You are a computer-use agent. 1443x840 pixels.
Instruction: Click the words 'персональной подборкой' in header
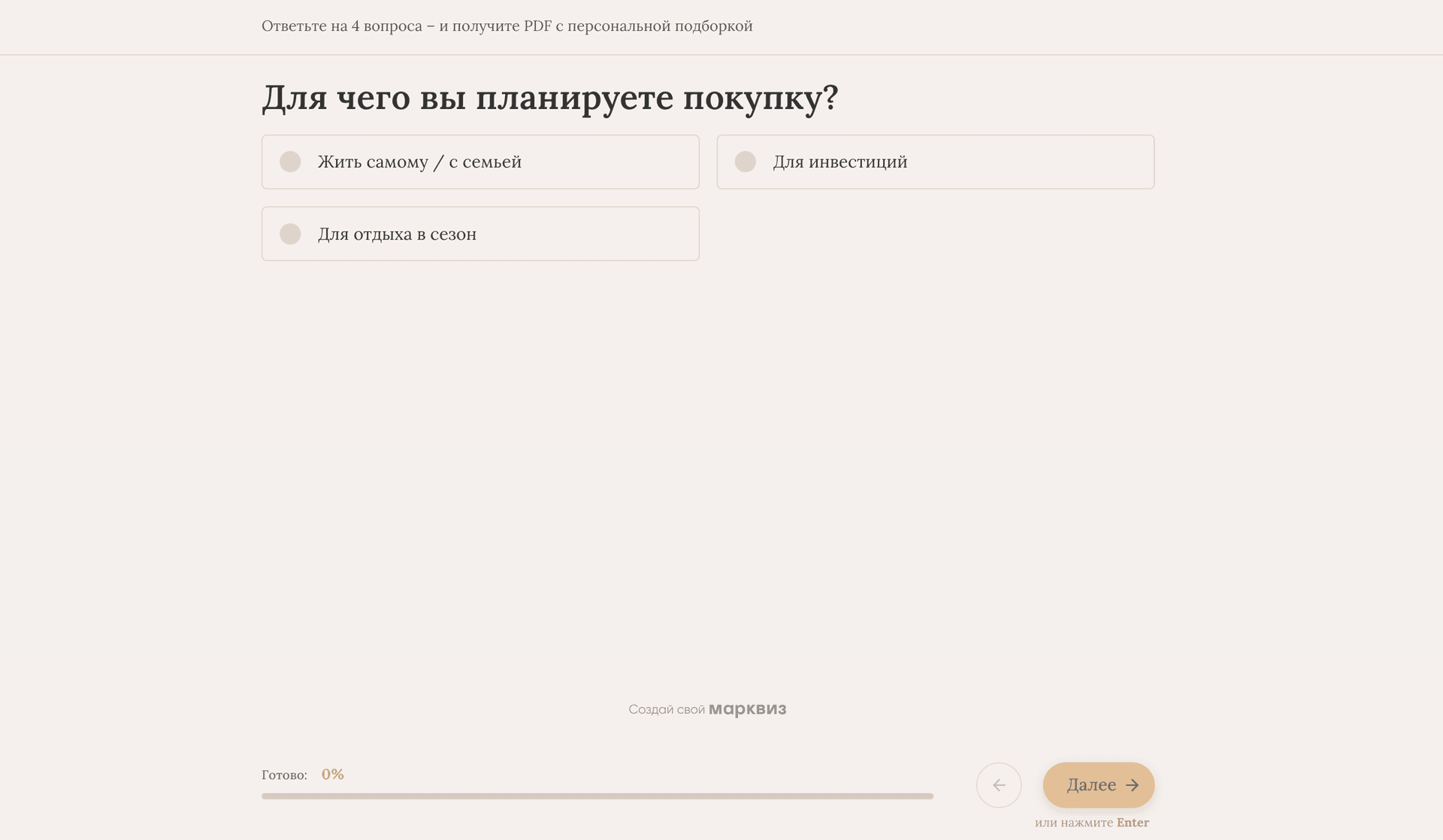[x=659, y=26]
